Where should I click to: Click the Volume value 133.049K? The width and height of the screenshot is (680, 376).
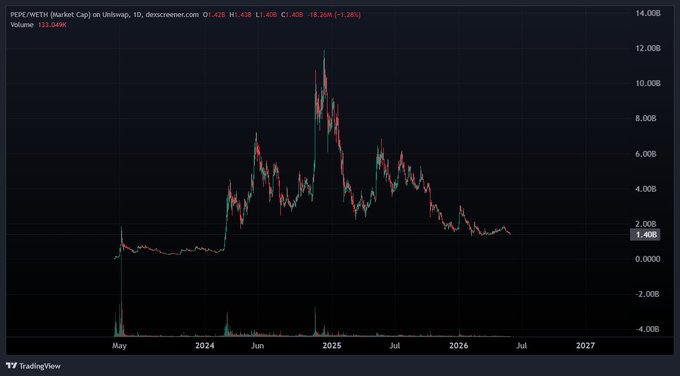(52, 25)
